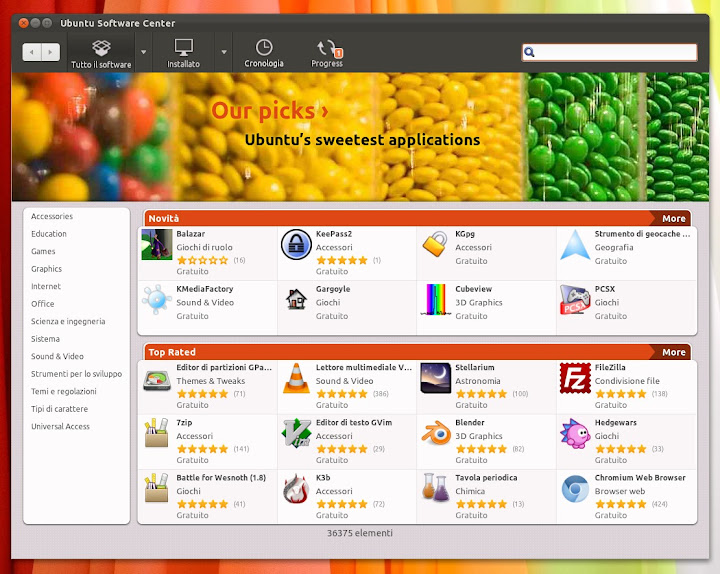Viewport: 720px width, 574px height.
Task: Click the K3b disc burner icon
Action: point(296,488)
